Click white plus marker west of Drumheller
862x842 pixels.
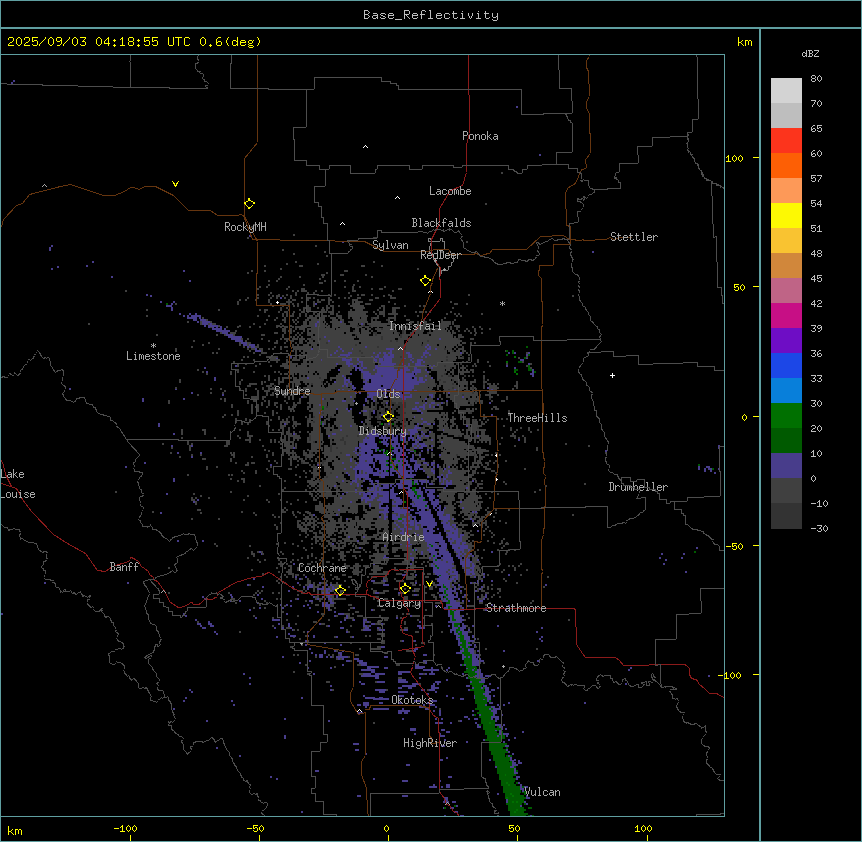pos(612,375)
